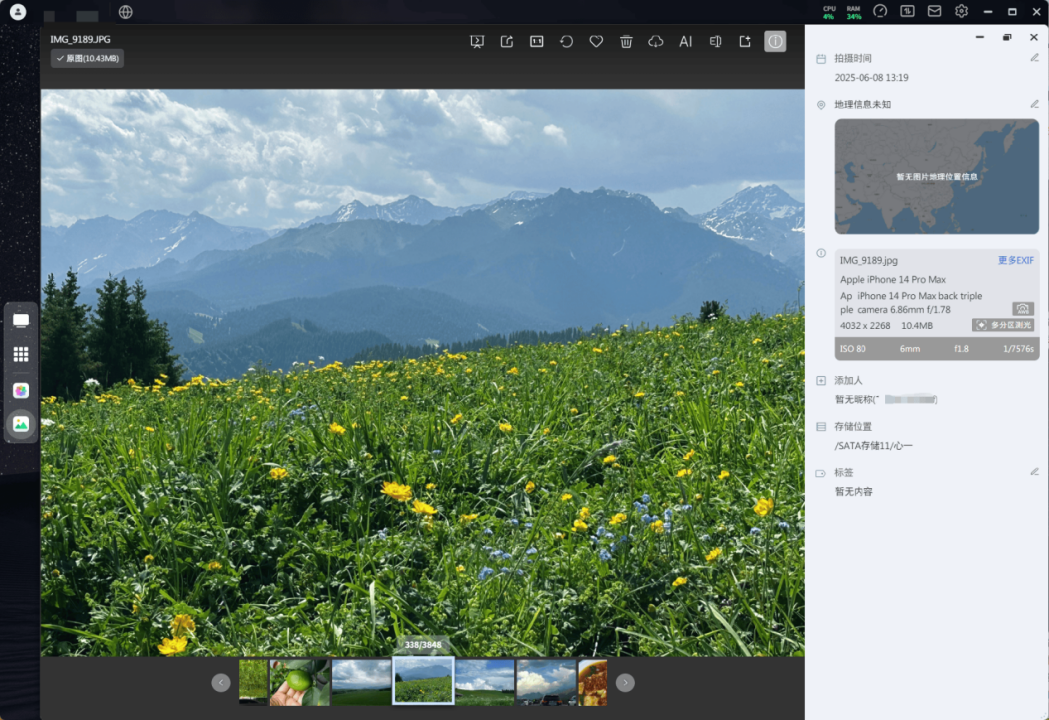Toggle the photo info panel

click(775, 41)
